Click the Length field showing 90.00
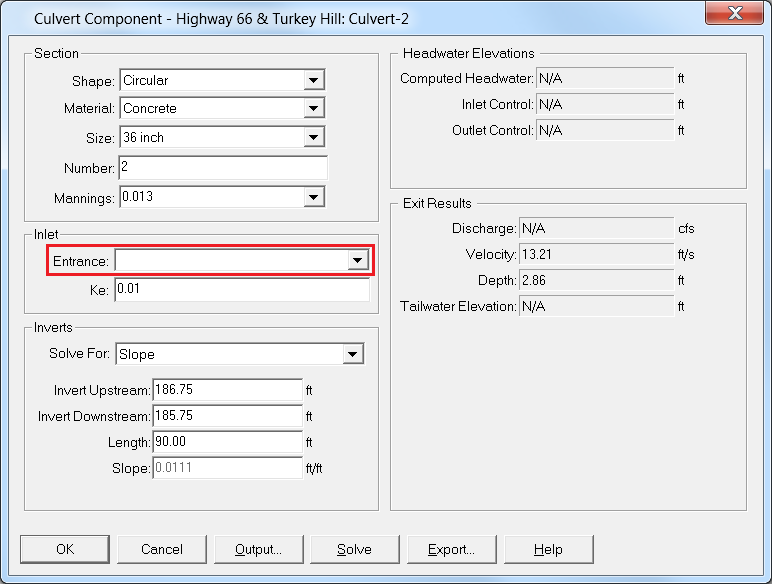 227,442
